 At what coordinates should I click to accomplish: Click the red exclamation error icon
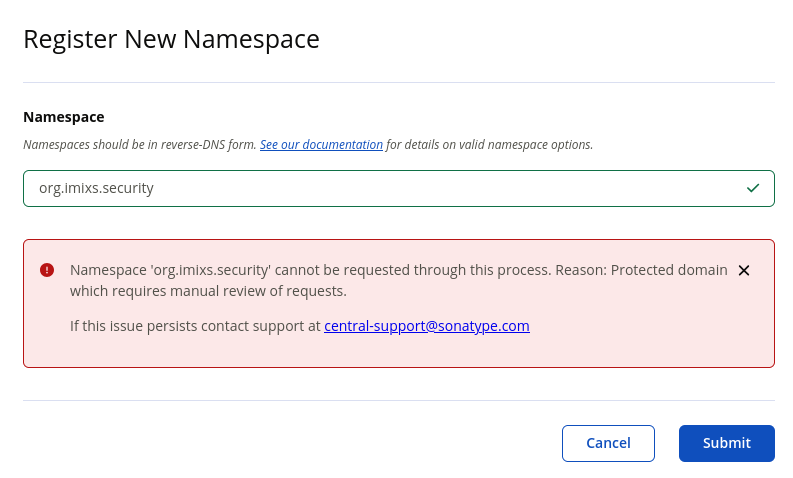[47, 270]
